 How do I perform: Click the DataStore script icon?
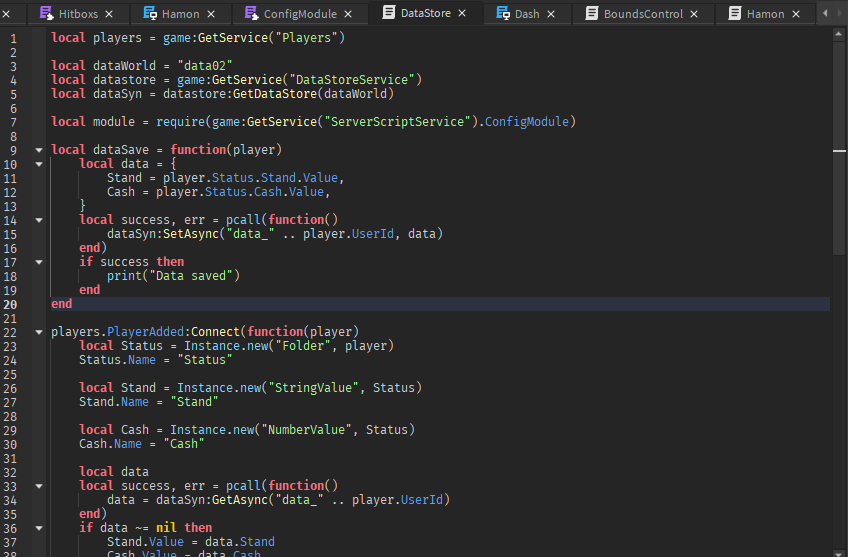(389, 12)
